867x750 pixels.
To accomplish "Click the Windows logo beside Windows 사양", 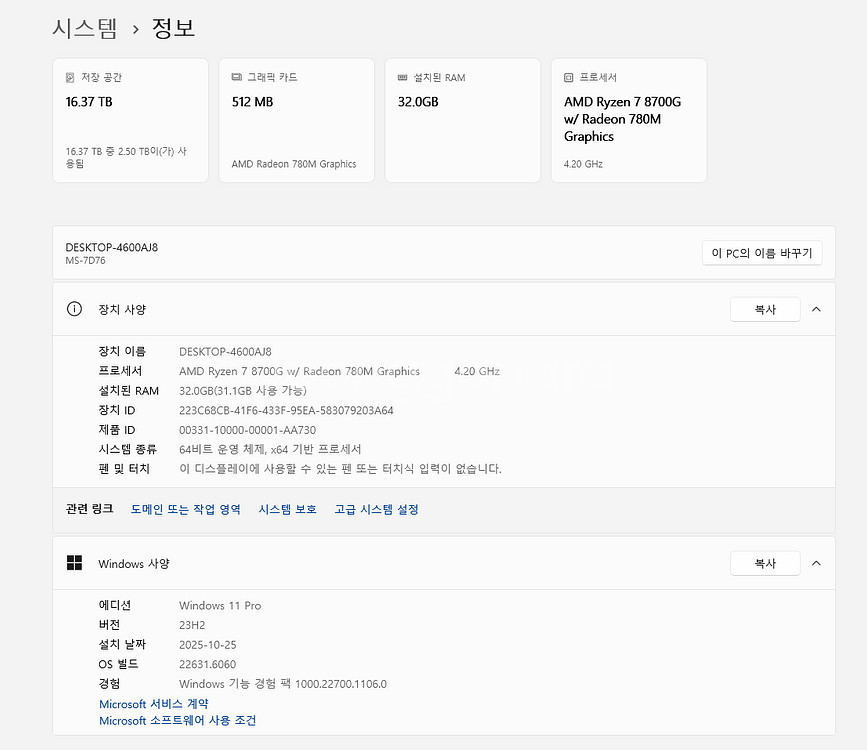I will tap(74, 563).
